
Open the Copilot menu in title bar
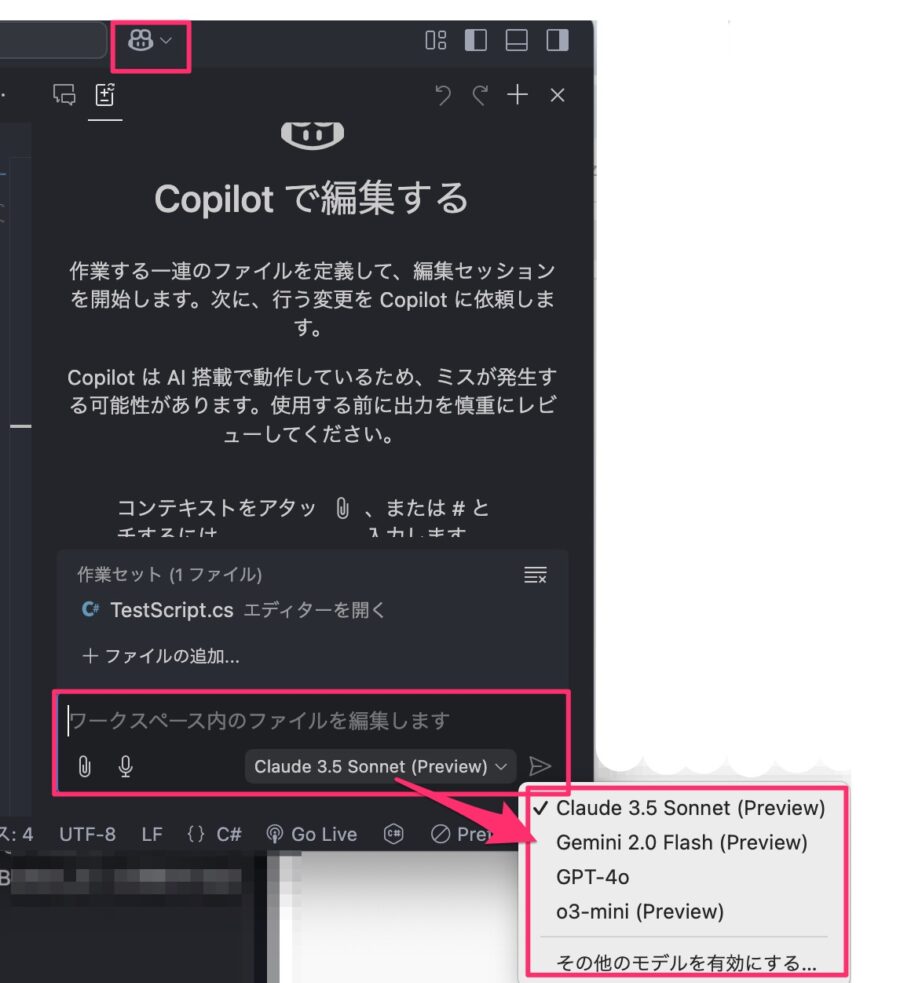point(149,41)
